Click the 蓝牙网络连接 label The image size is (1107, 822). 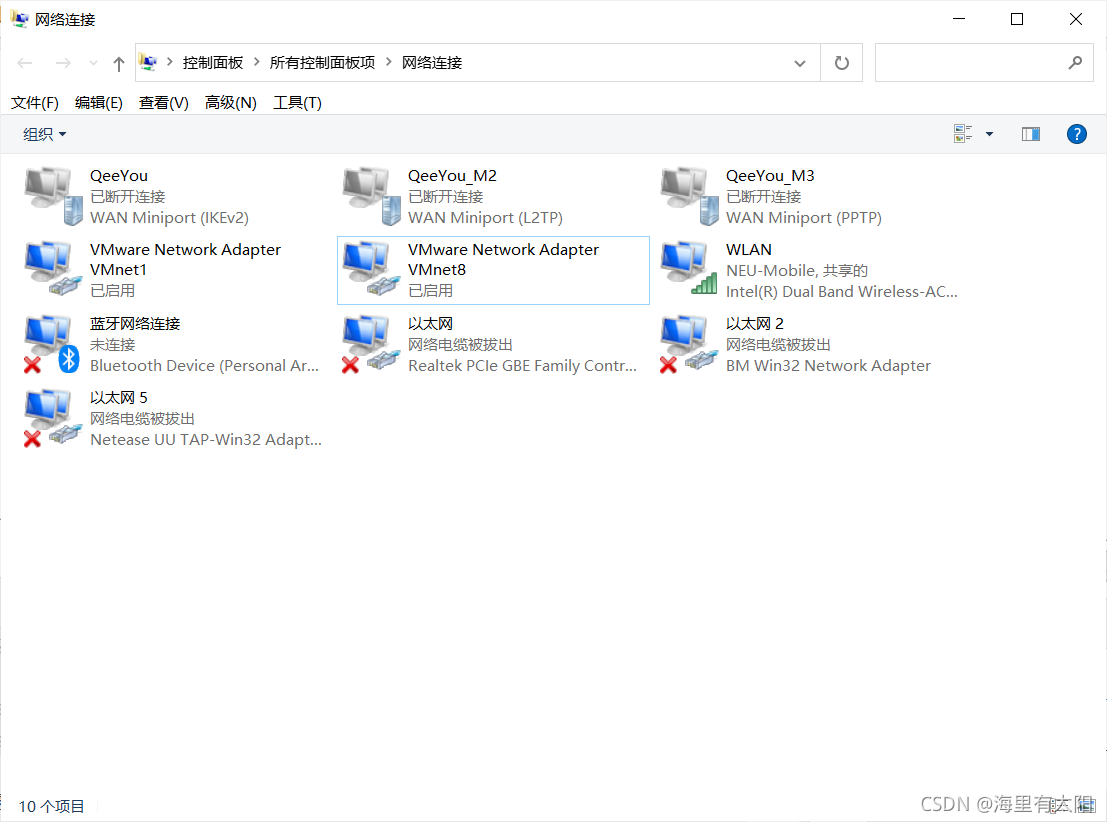click(x=135, y=324)
